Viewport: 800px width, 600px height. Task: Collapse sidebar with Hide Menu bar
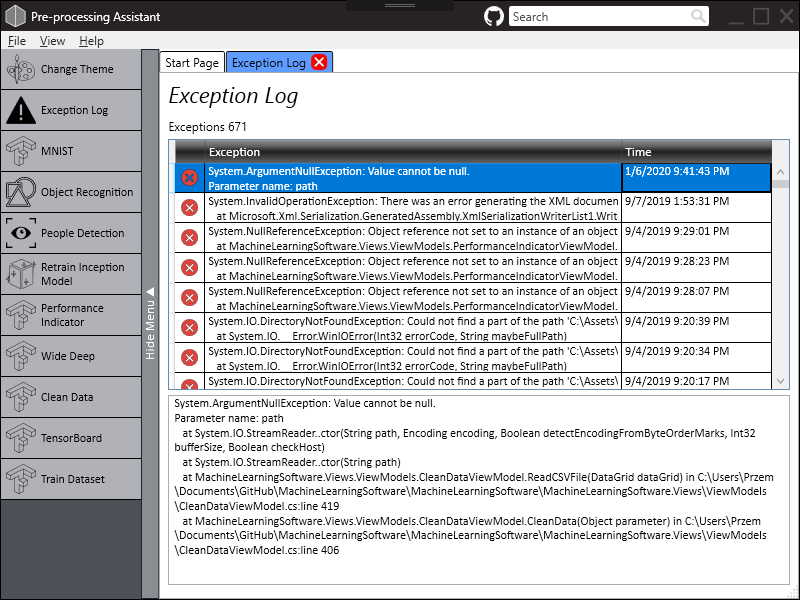click(x=150, y=323)
